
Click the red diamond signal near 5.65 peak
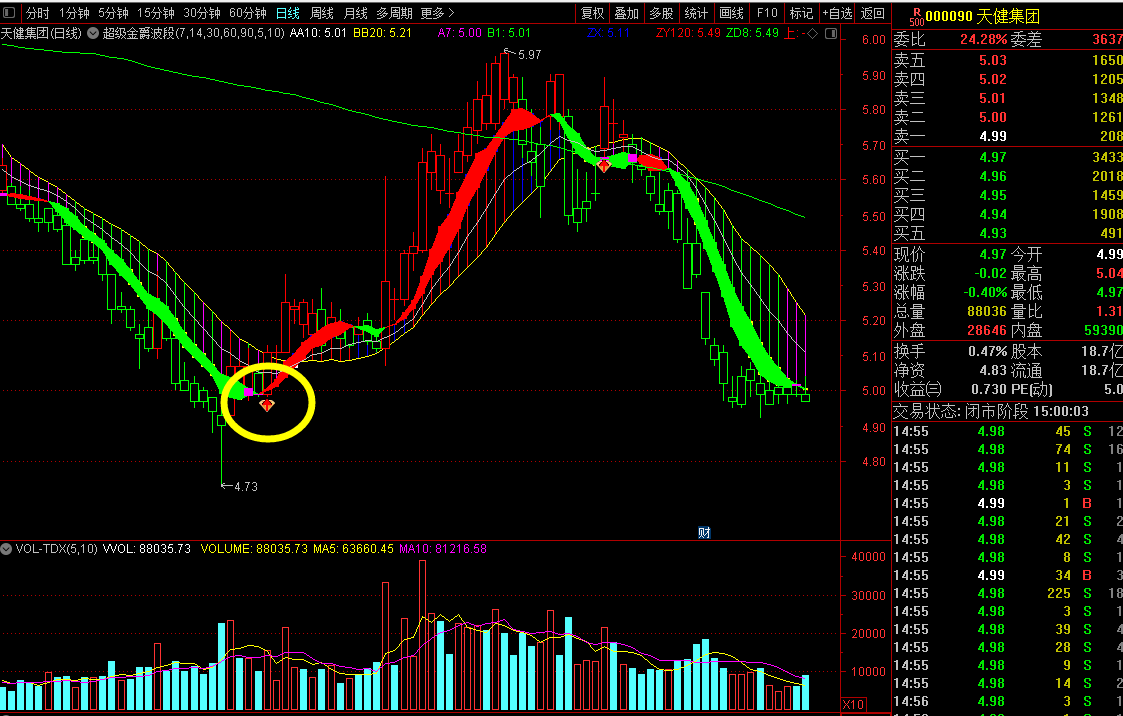(604, 166)
